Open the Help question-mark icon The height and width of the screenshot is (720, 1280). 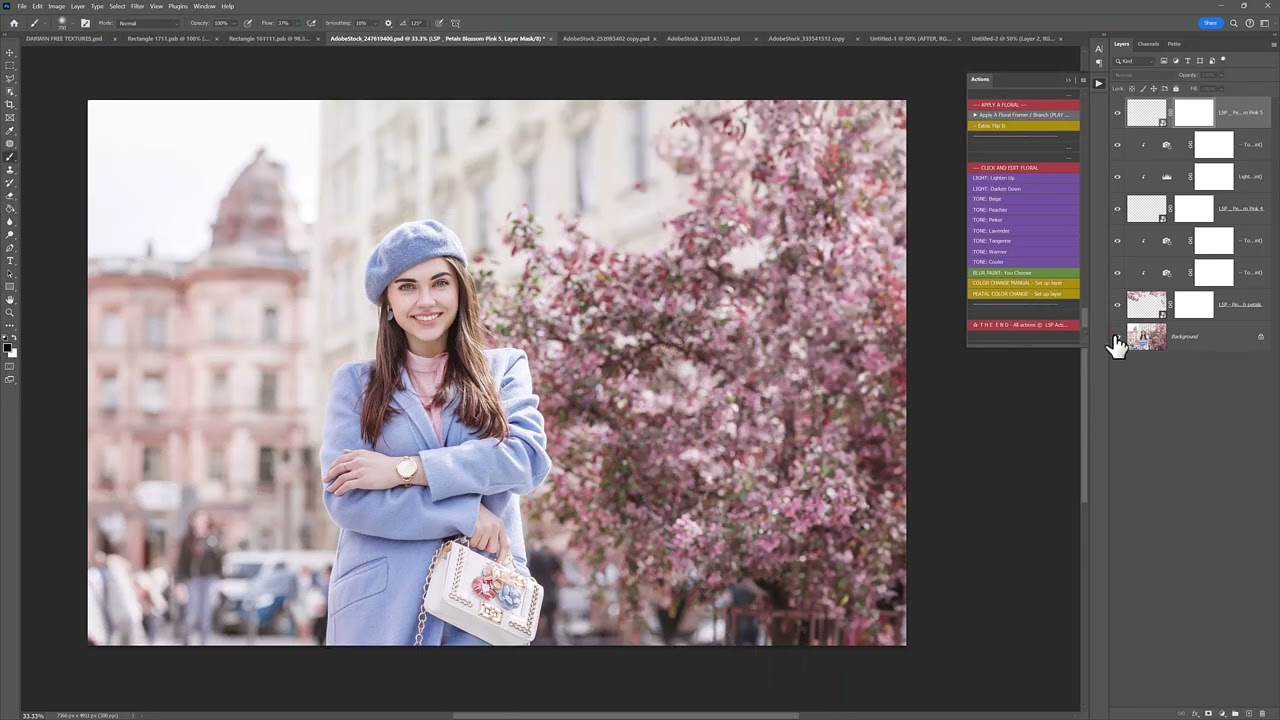(x=1250, y=23)
